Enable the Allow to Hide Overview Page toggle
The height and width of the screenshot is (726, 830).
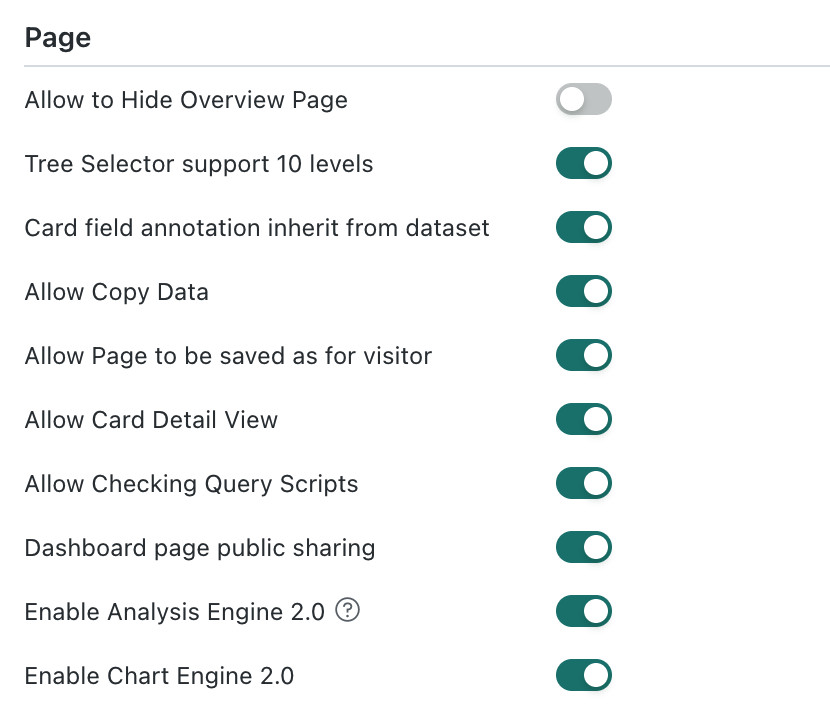click(583, 99)
